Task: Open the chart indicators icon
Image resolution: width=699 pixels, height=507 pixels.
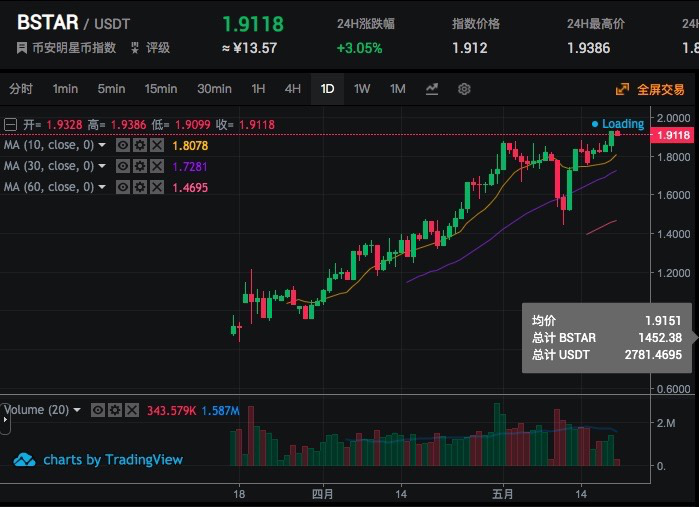Action: coord(432,89)
